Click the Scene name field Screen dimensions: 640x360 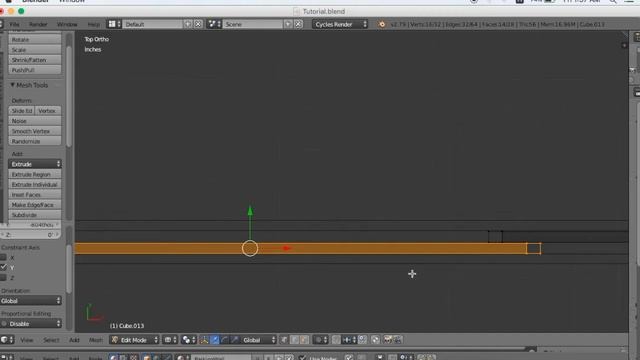[x=253, y=24]
